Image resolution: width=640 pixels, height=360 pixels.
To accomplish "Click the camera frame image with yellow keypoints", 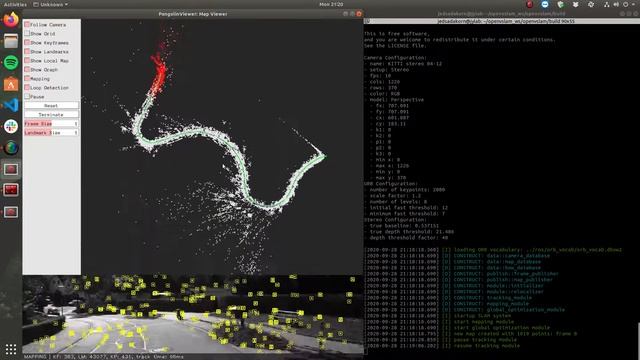I will pos(193,314).
